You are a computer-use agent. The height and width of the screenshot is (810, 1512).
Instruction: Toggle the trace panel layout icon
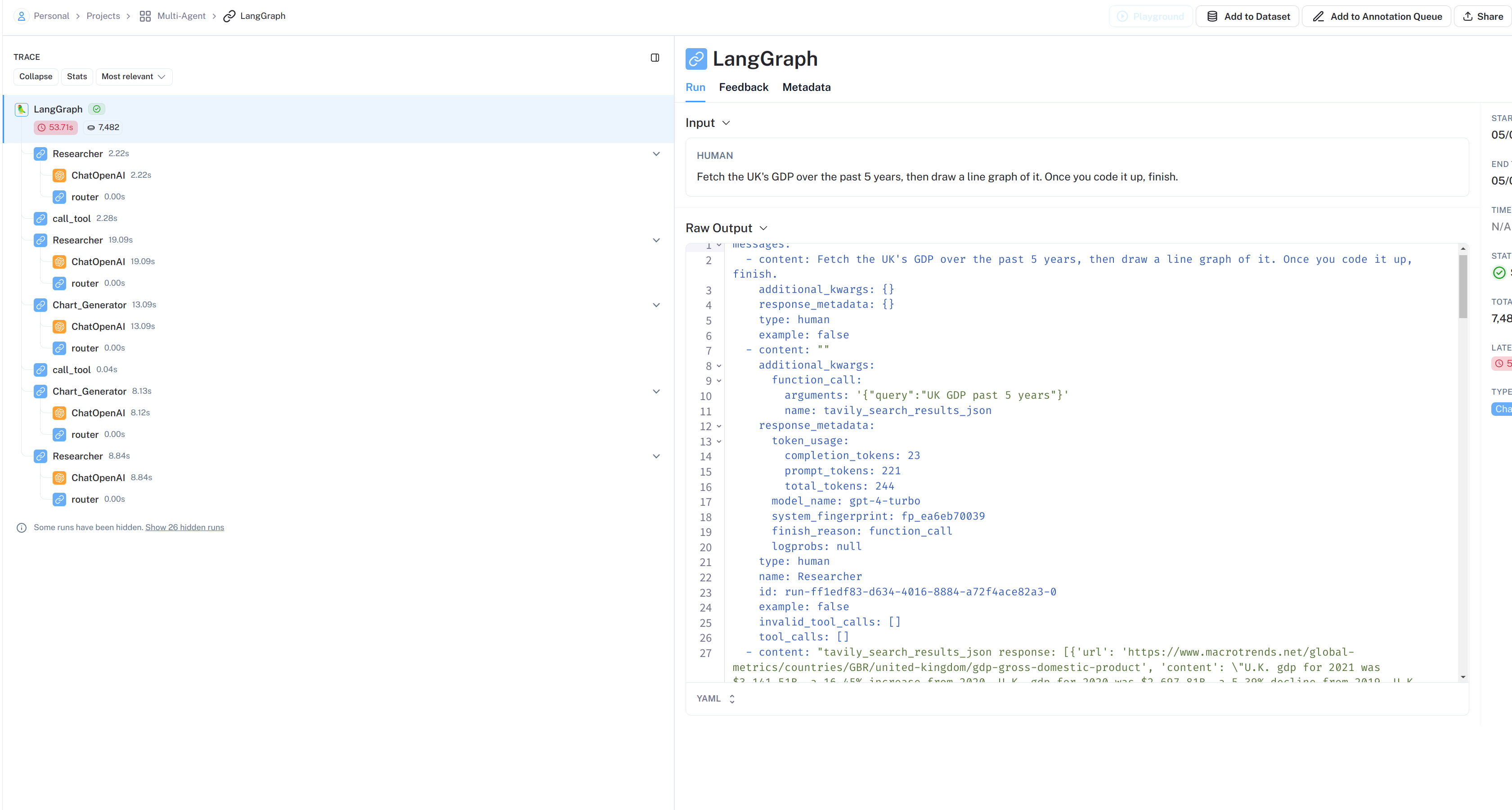(655, 58)
